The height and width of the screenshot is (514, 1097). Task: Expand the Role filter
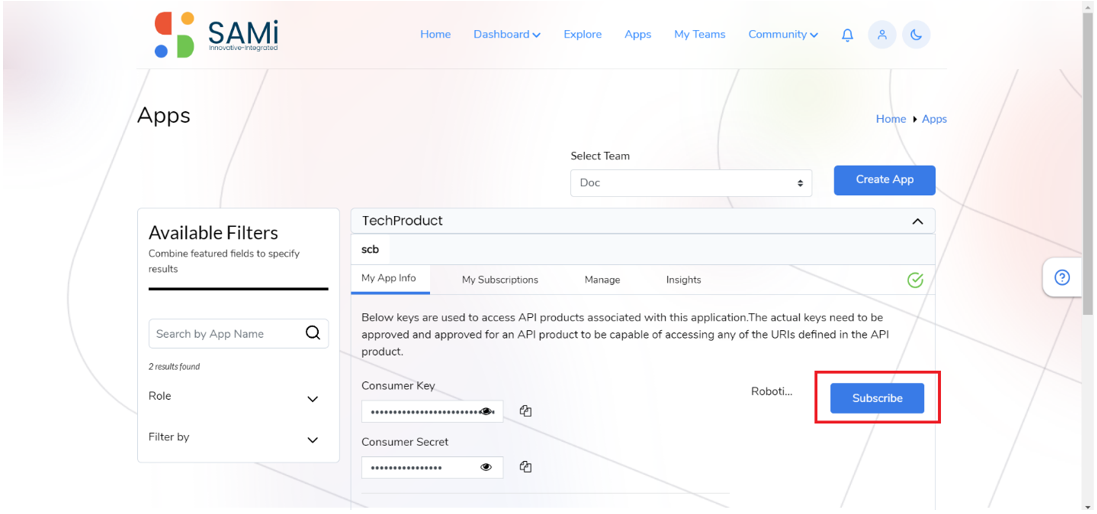coord(313,399)
